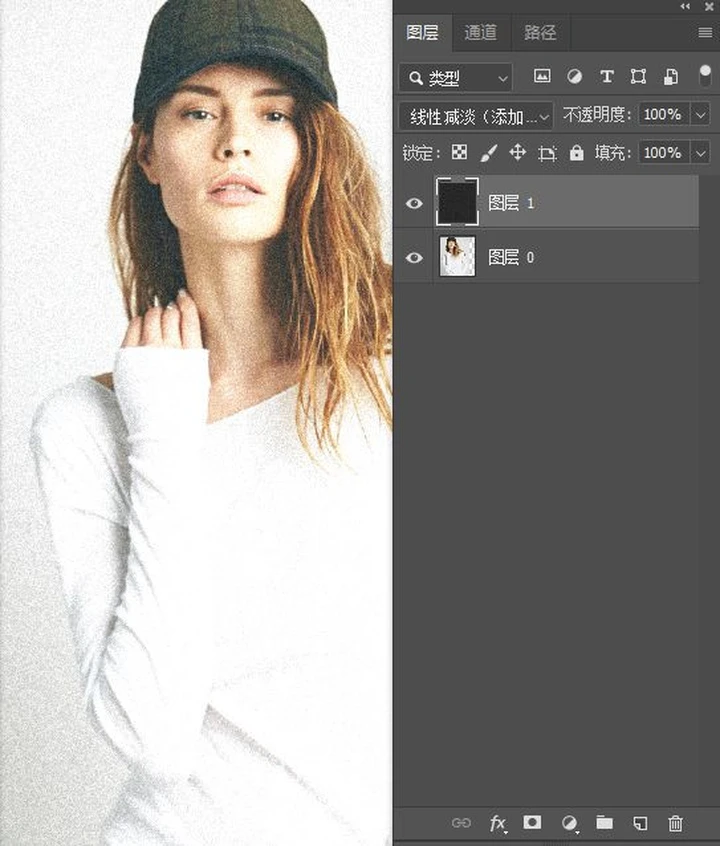The height and width of the screenshot is (846, 720).
Task: Switch to the 路径 tab
Action: pos(540,33)
